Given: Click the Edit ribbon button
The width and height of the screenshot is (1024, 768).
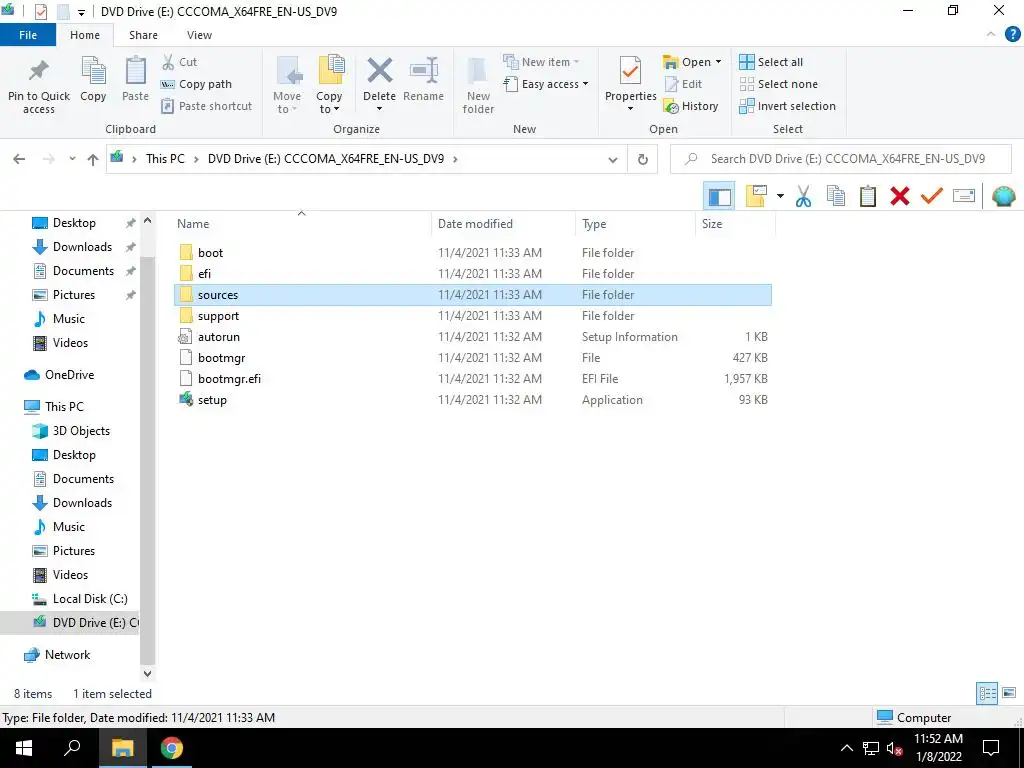Looking at the screenshot, I should pyautogui.click(x=683, y=84).
